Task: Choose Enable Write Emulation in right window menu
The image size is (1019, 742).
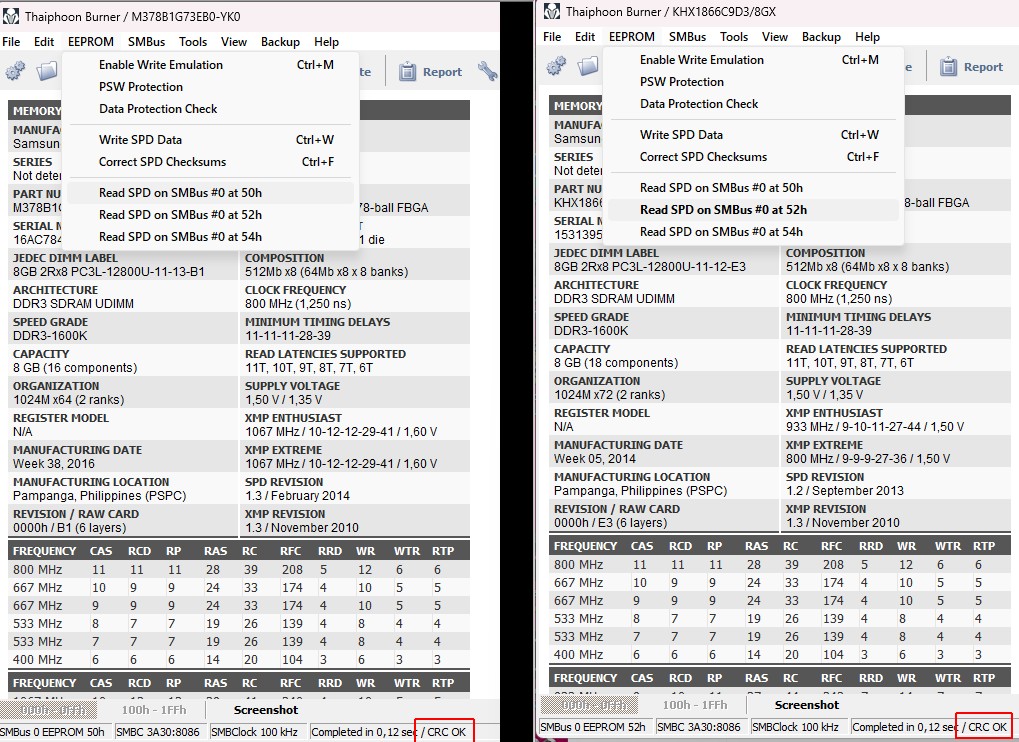Action: (753, 59)
